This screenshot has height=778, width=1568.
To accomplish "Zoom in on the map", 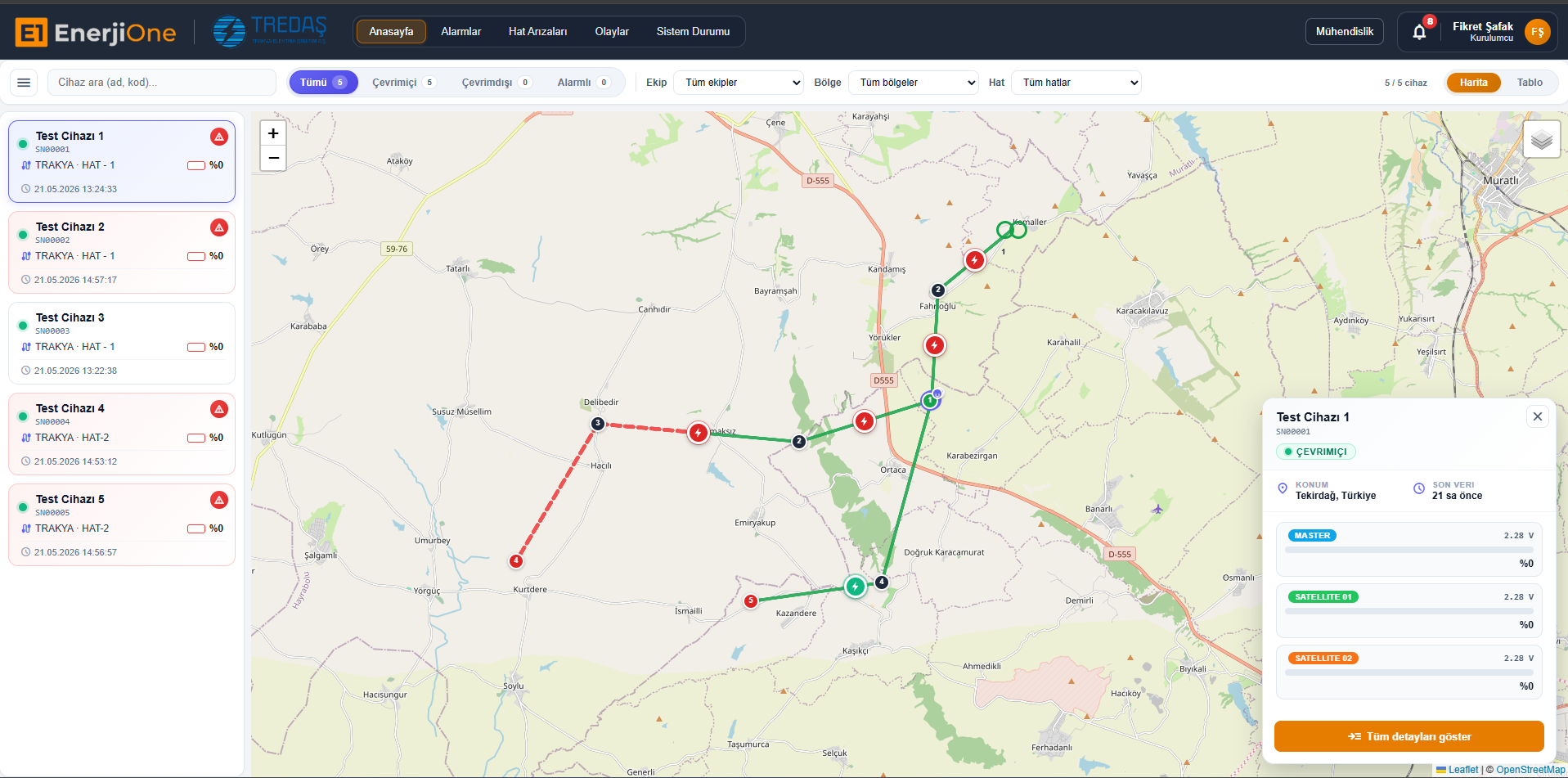I will (273, 133).
